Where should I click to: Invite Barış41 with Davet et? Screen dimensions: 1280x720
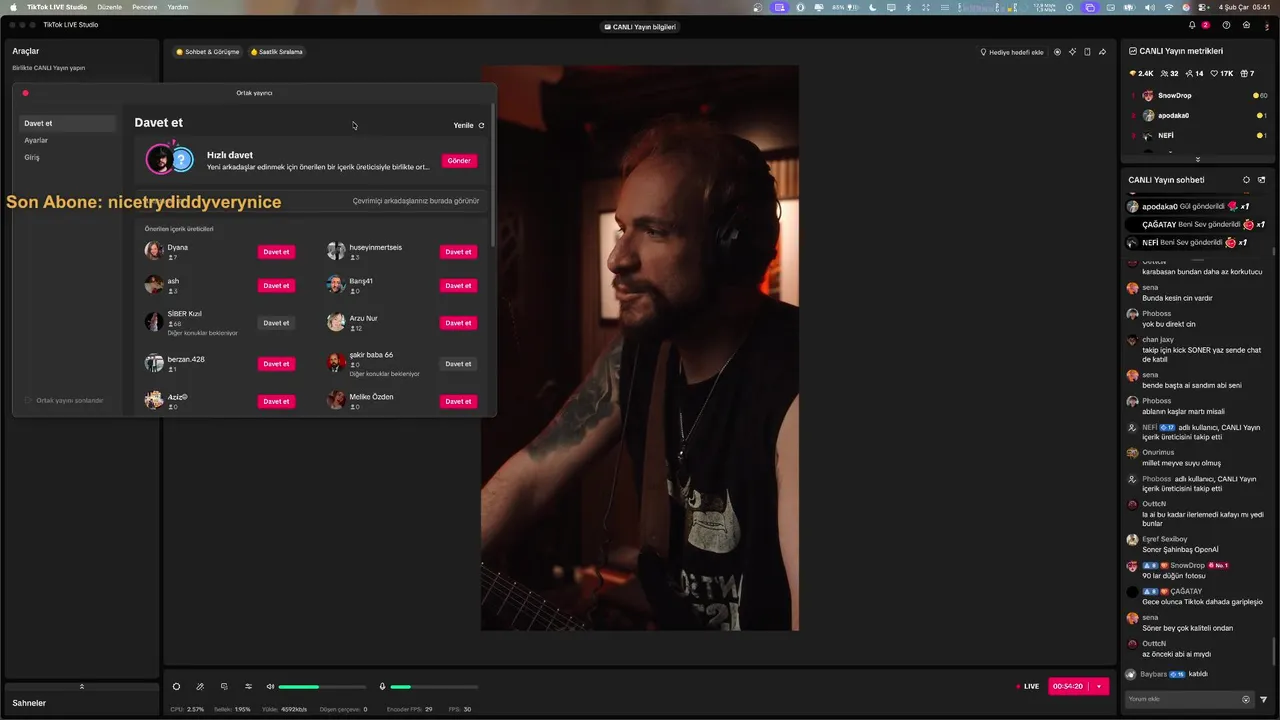point(458,286)
